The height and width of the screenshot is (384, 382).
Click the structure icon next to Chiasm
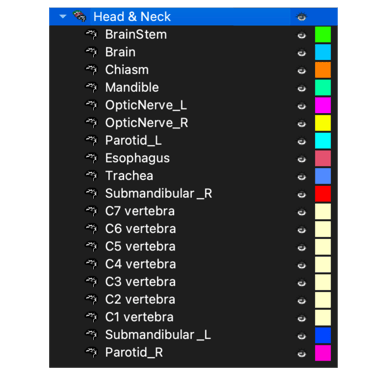point(91,70)
